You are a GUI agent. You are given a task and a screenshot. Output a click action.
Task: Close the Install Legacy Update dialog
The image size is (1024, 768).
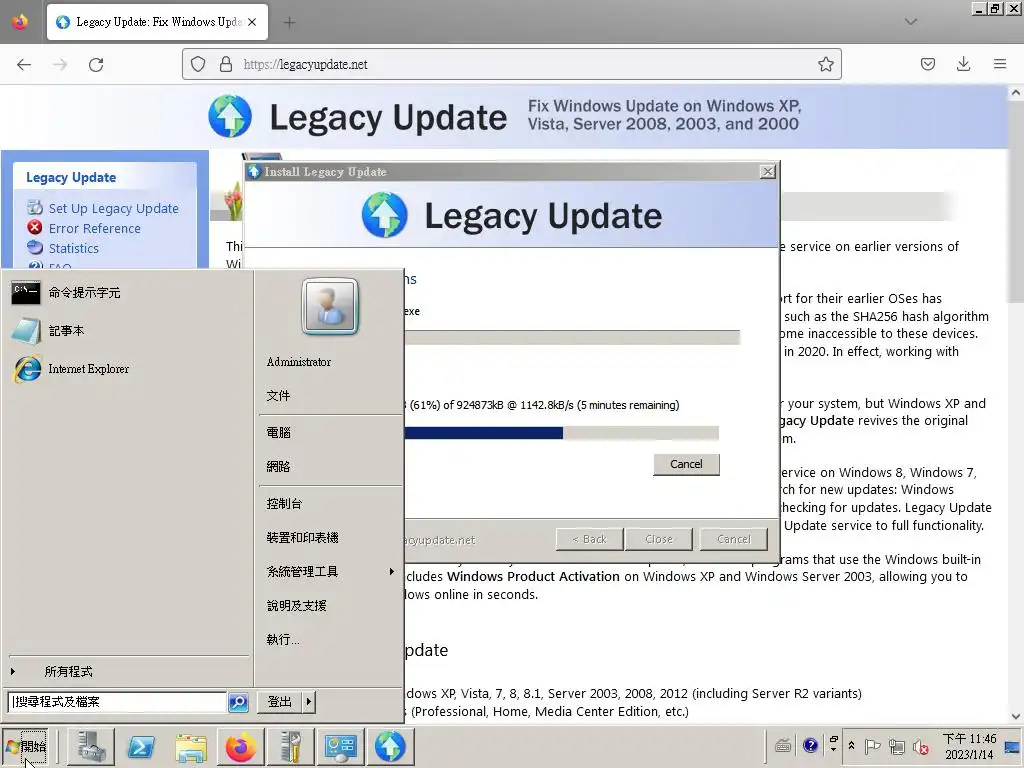click(767, 172)
